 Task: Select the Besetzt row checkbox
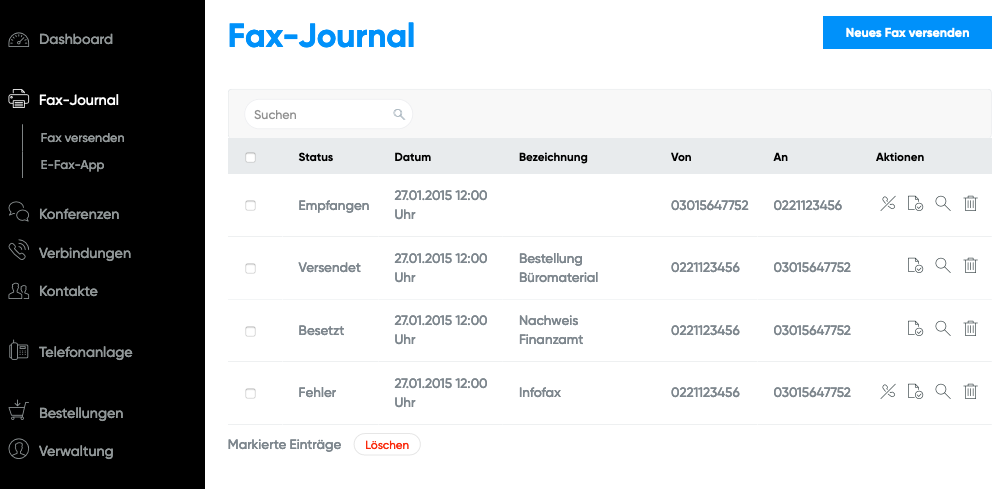pyautogui.click(x=250, y=331)
